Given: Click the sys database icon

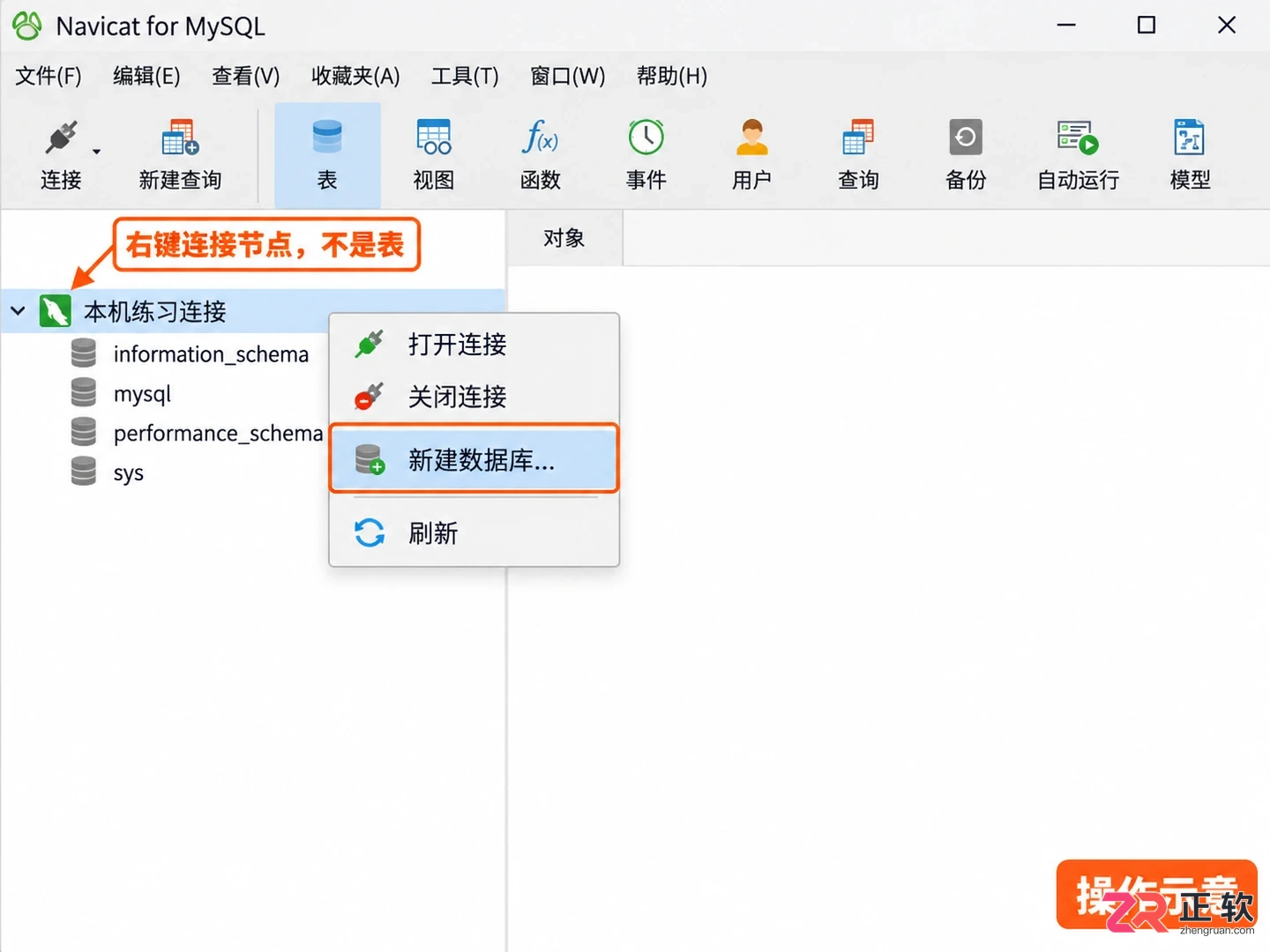Looking at the screenshot, I should click(84, 472).
